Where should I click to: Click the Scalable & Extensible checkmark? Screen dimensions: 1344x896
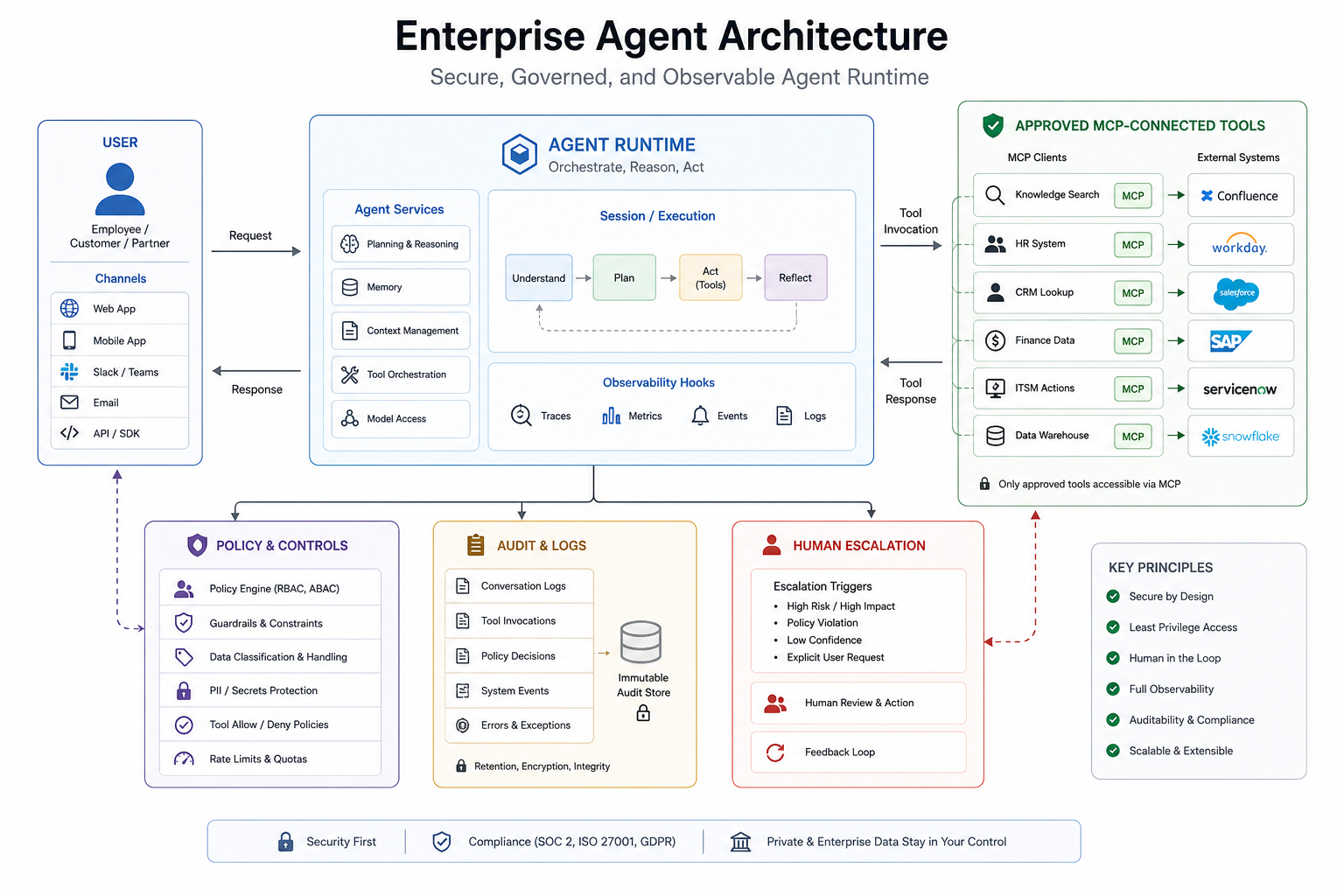click(1113, 751)
